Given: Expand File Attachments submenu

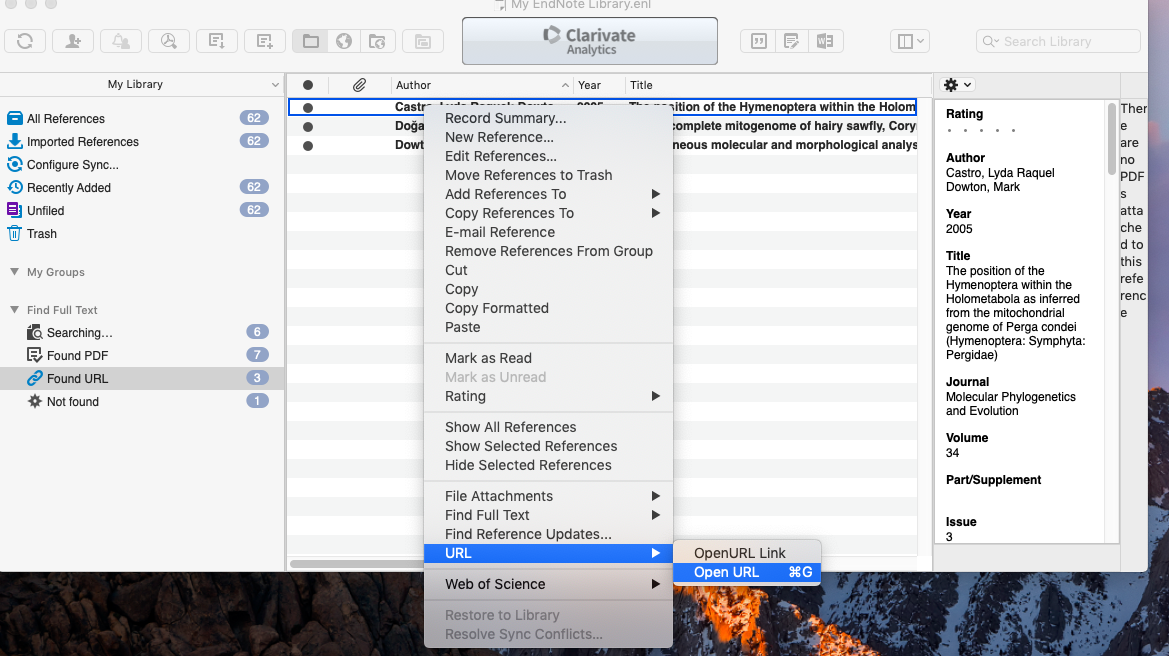Looking at the screenshot, I should coord(548,496).
